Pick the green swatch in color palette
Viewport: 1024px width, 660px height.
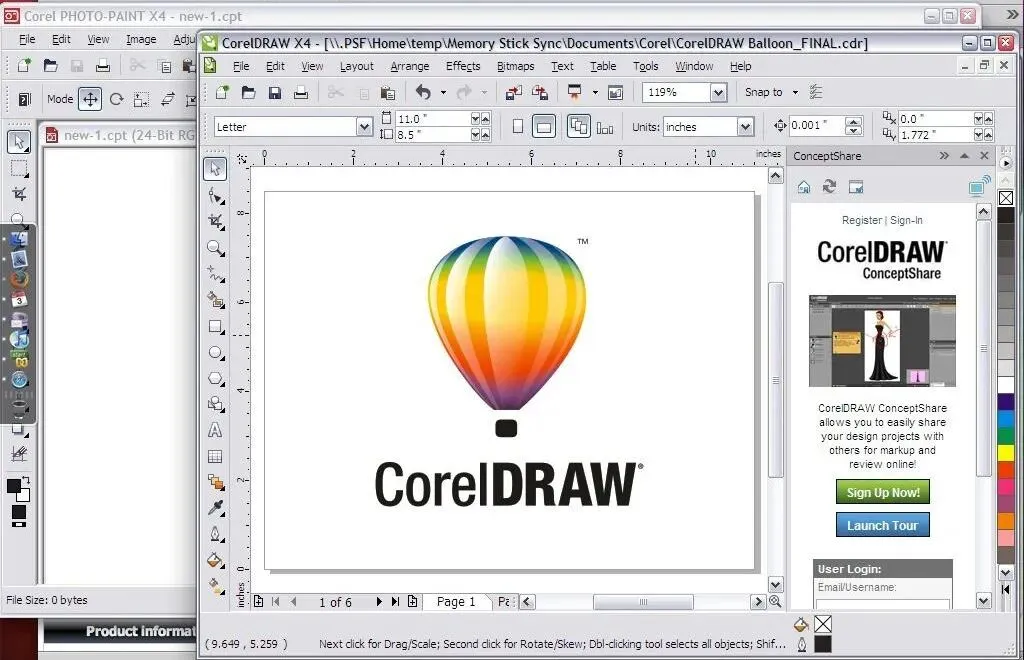pyautogui.click(x=1006, y=435)
